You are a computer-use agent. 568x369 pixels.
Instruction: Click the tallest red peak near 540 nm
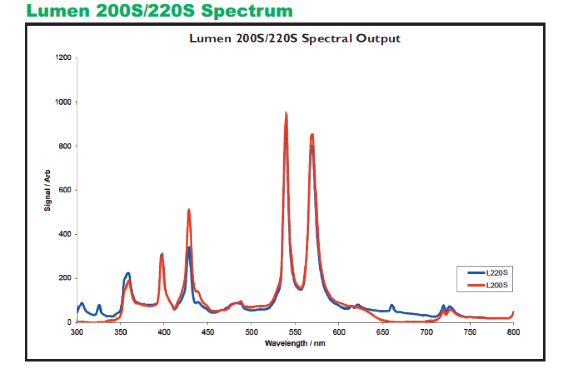(x=286, y=114)
